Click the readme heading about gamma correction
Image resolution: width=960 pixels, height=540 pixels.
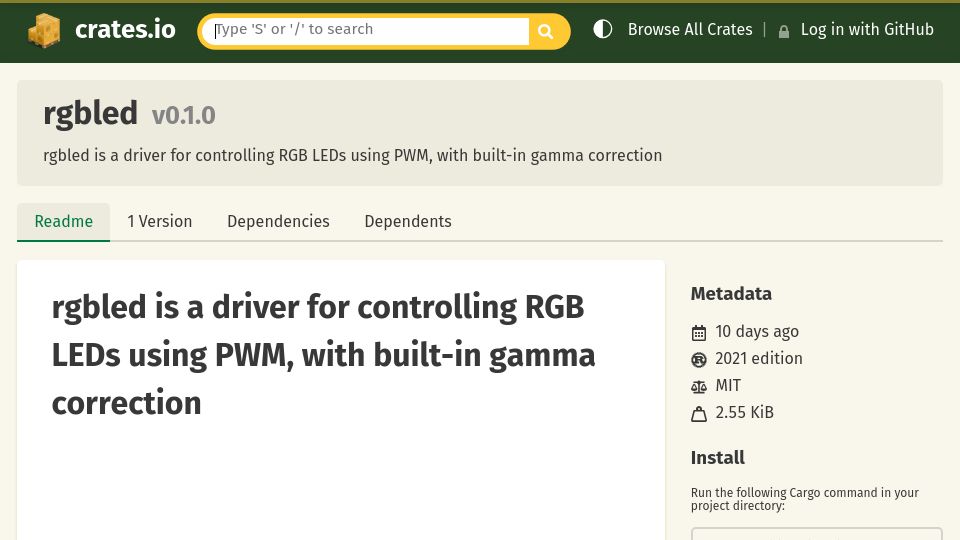[323, 355]
